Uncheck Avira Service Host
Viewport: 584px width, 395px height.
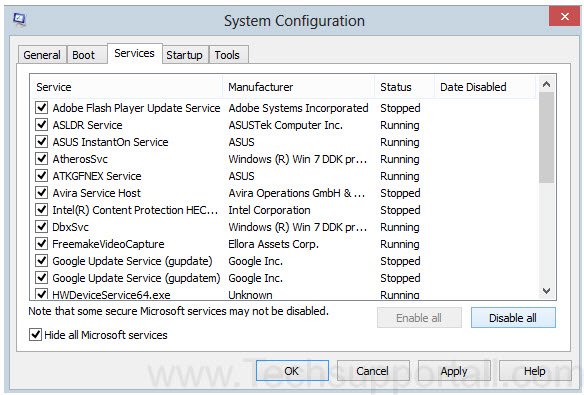pos(41,193)
